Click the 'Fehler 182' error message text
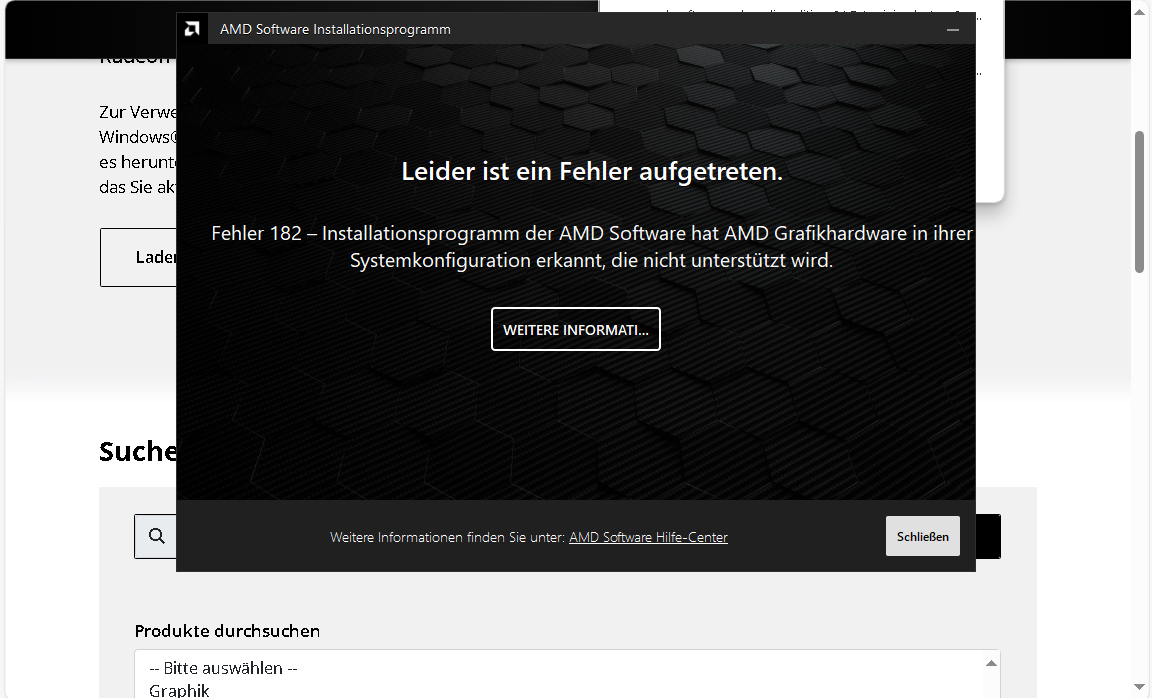The height and width of the screenshot is (698, 1152). click(591, 247)
